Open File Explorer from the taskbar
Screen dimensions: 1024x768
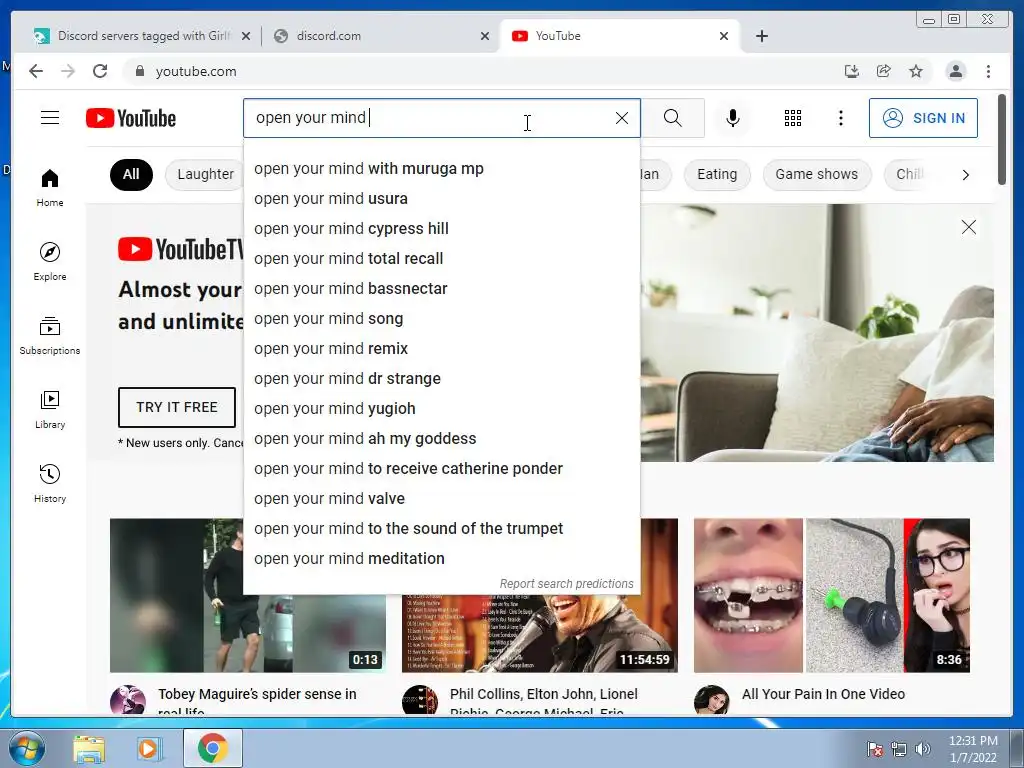point(89,748)
